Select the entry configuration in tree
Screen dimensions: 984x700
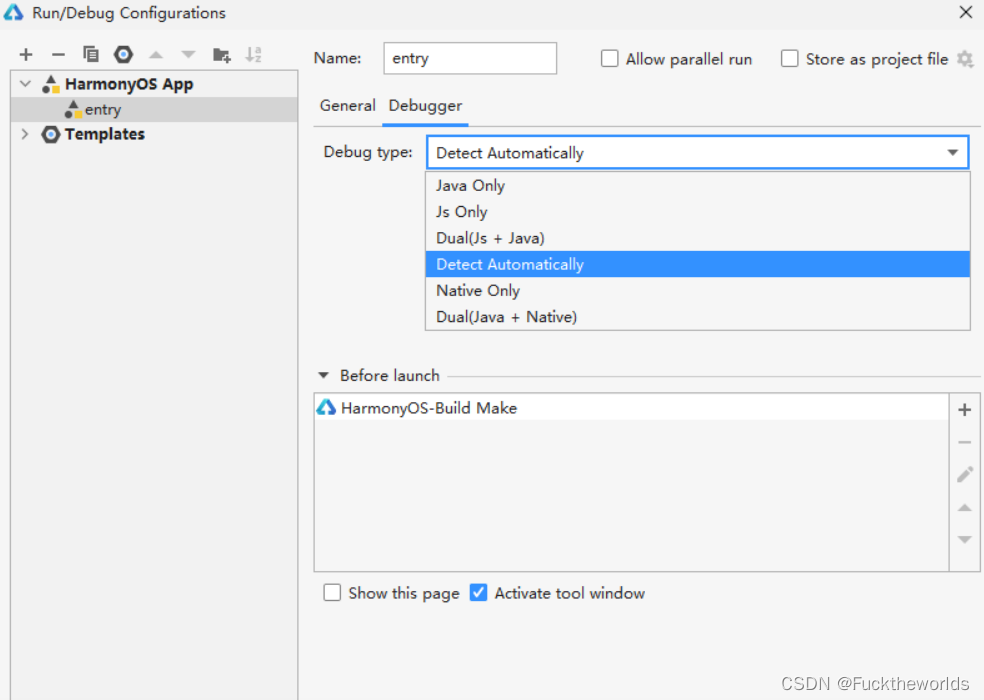(x=154, y=109)
